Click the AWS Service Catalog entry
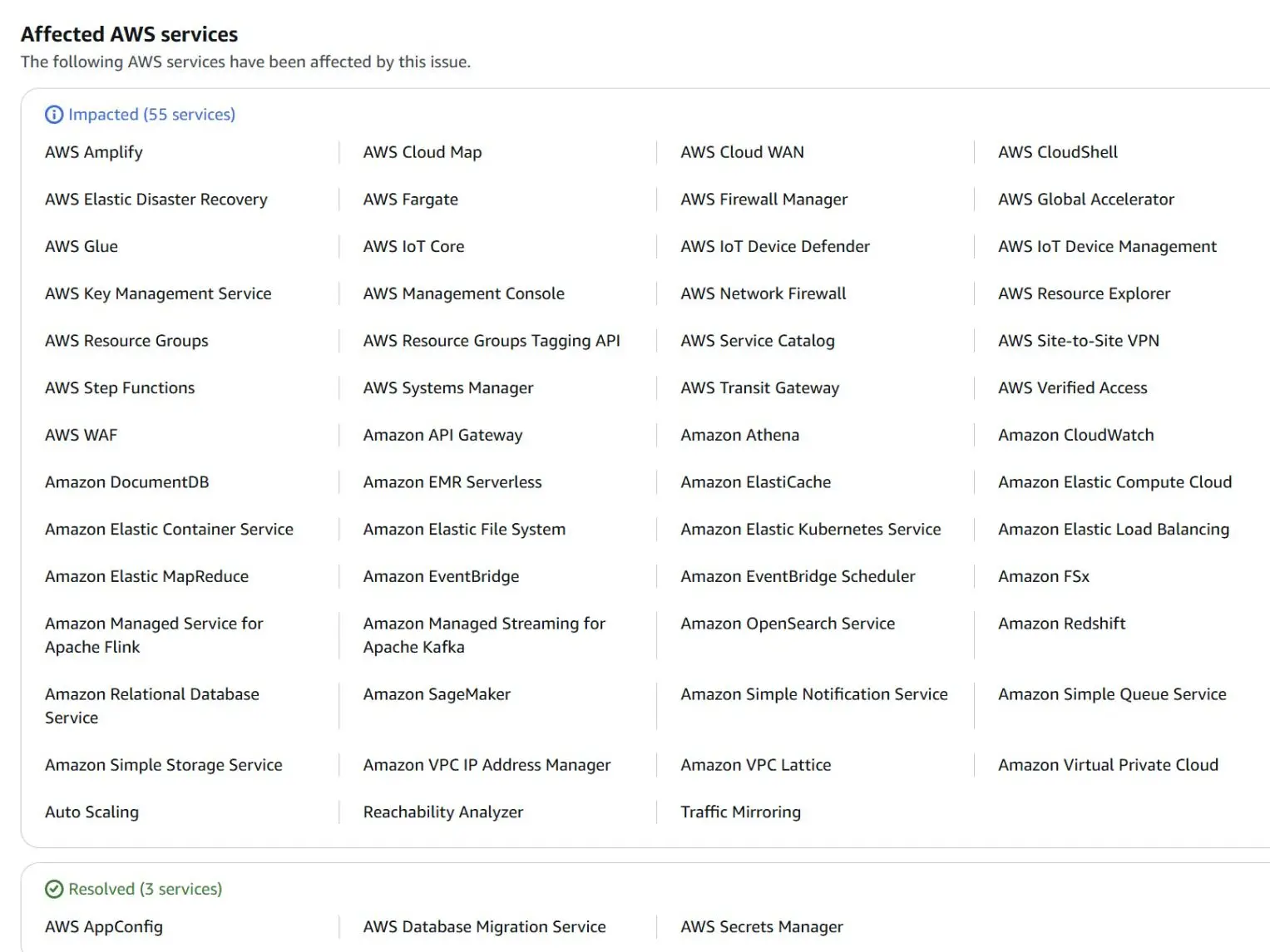Image resolution: width=1270 pixels, height=952 pixels. (x=758, y=341)
